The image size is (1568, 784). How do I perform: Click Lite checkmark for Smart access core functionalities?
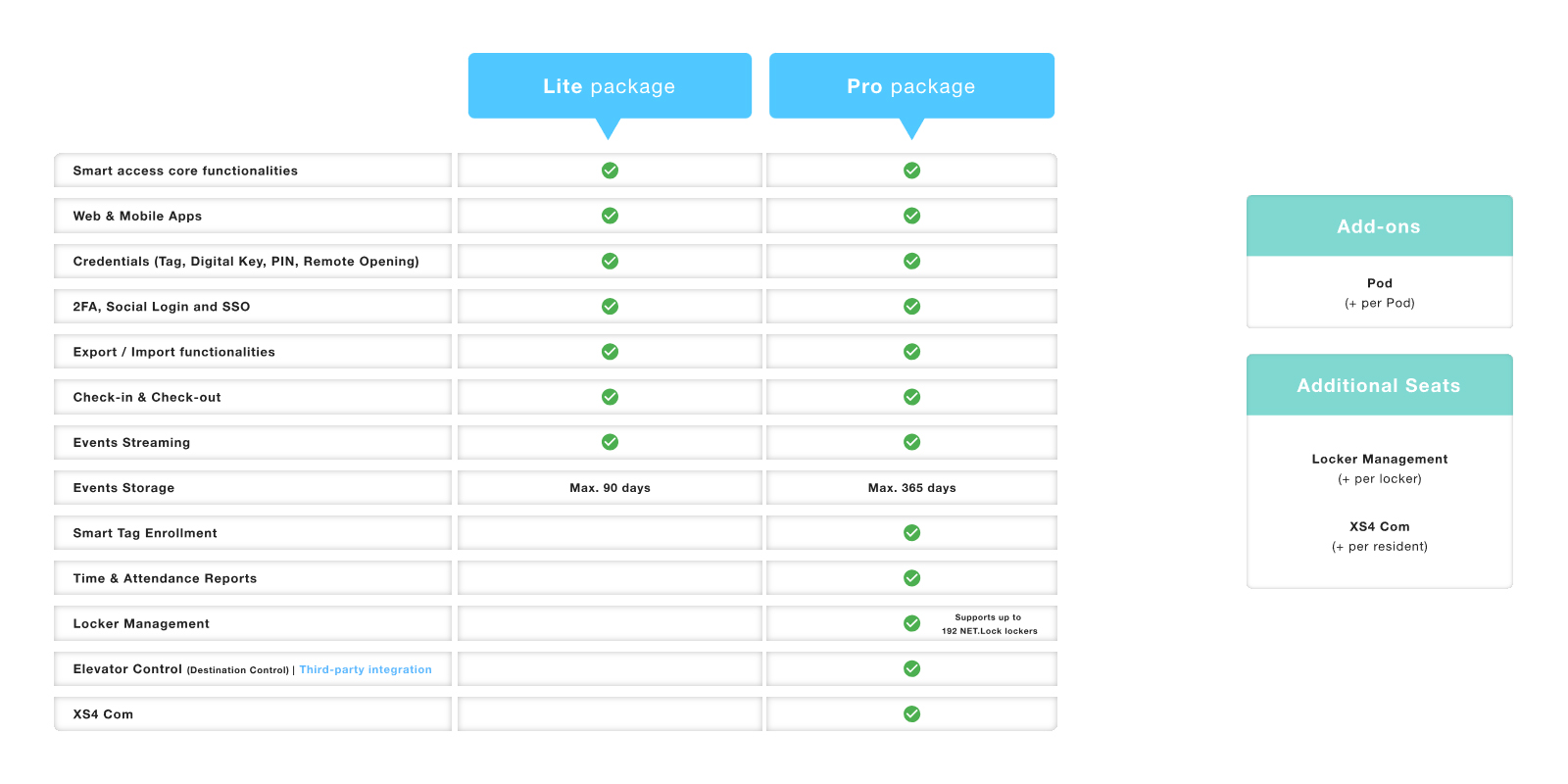point(610,171)
